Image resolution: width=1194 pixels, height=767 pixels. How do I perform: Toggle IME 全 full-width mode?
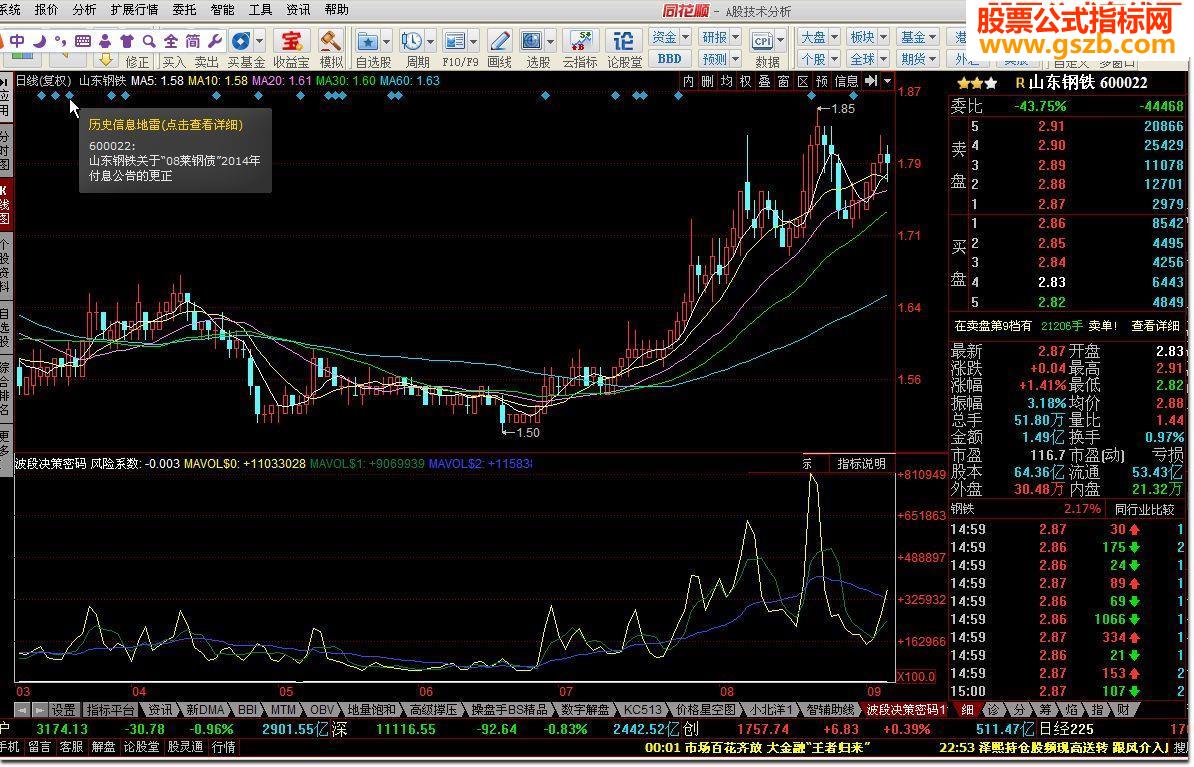(x=171, y=40)
